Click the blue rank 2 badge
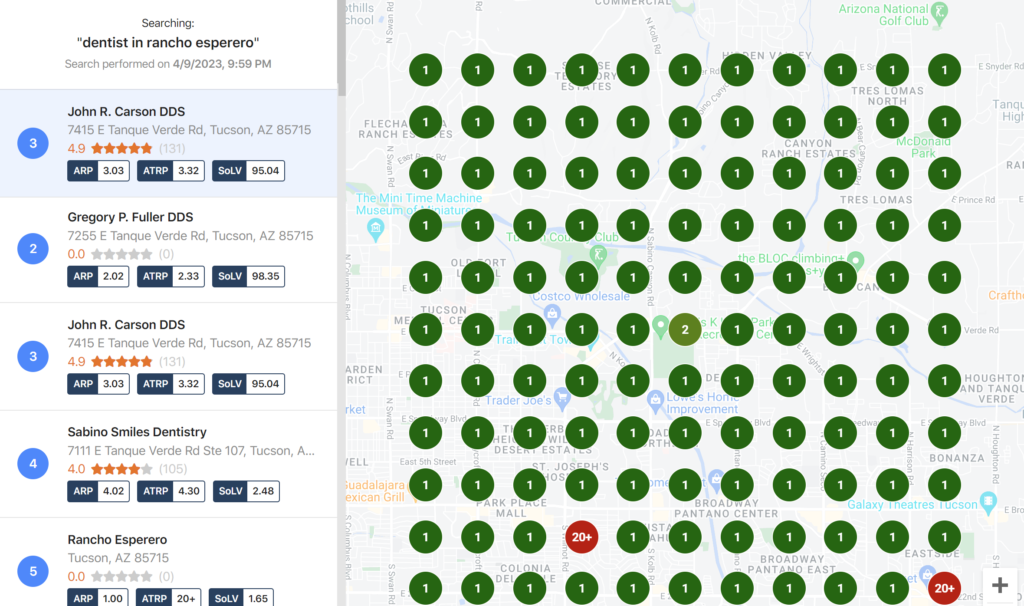1024x606 pixels. [33, 250]
